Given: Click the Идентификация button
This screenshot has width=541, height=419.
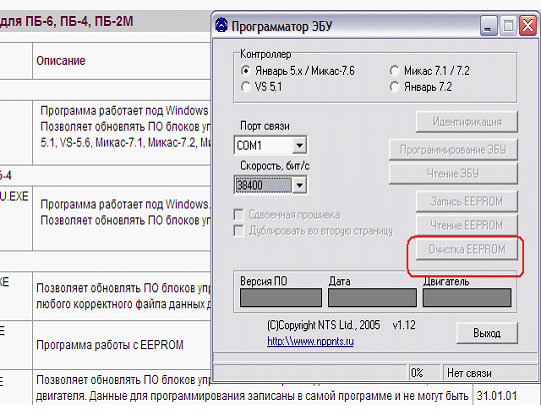Looking at the screenshot, I should (x=467, y=122).
